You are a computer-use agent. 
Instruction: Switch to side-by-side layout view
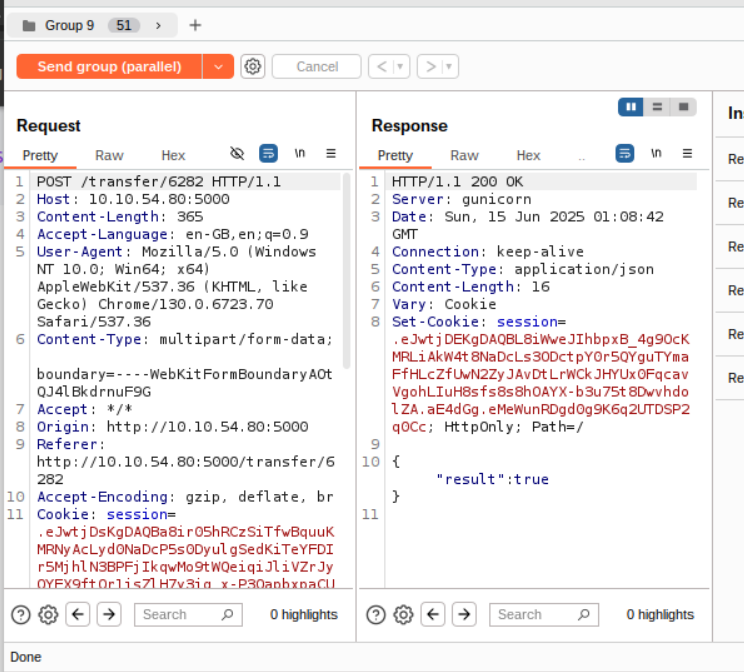click(x=631, y=107)
